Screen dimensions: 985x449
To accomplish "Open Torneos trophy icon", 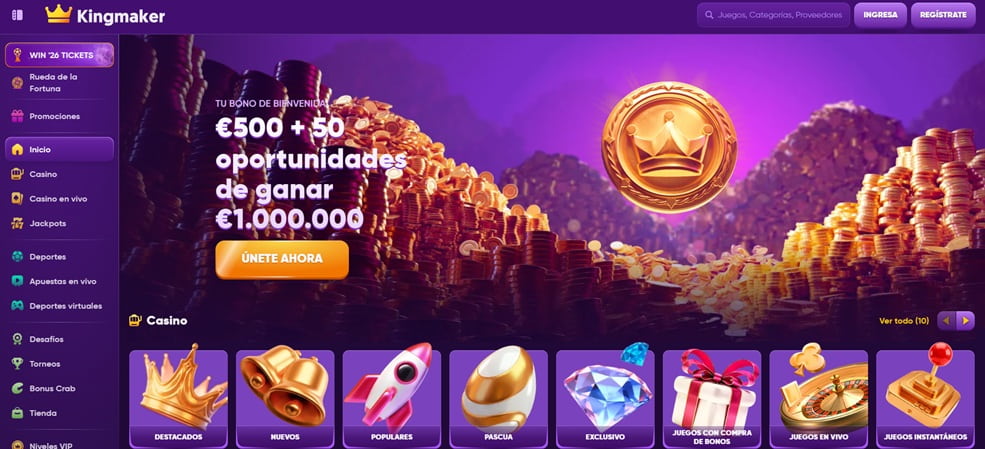I will [17, 364].
